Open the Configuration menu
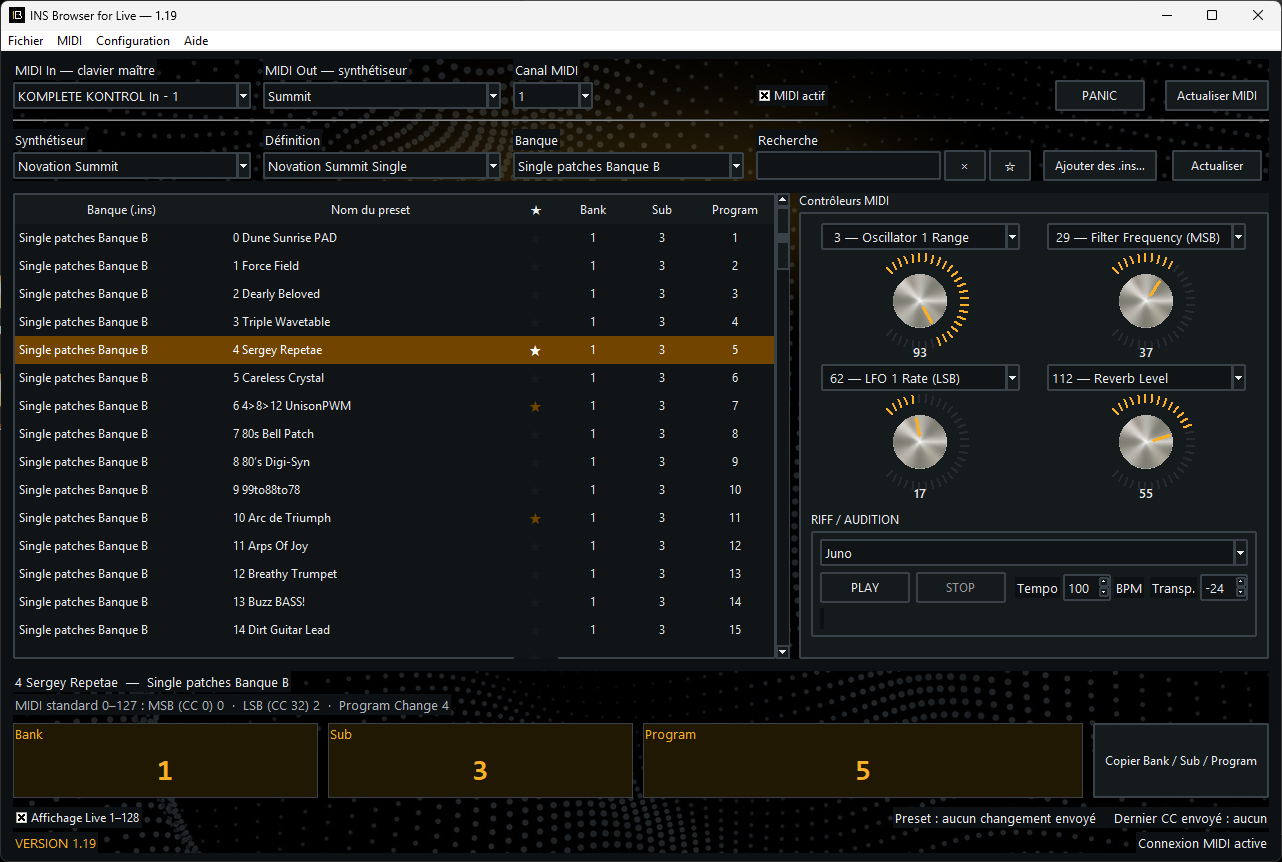The width and height of the screenshot is (1282, 862). click(133, 41)
